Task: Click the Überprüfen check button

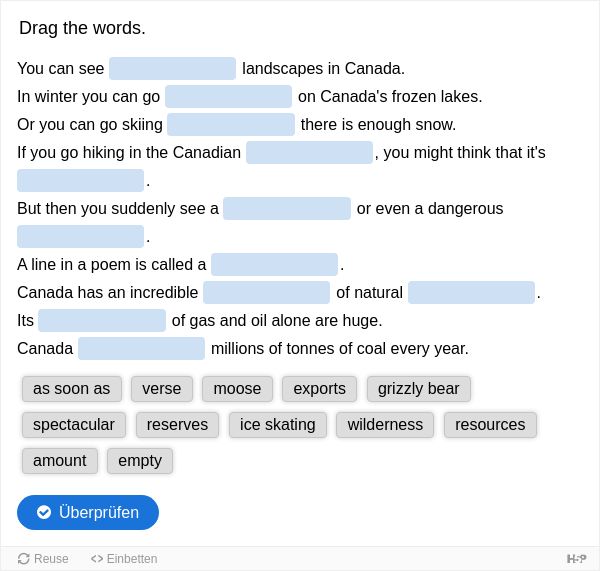Action: pos(88,512)
